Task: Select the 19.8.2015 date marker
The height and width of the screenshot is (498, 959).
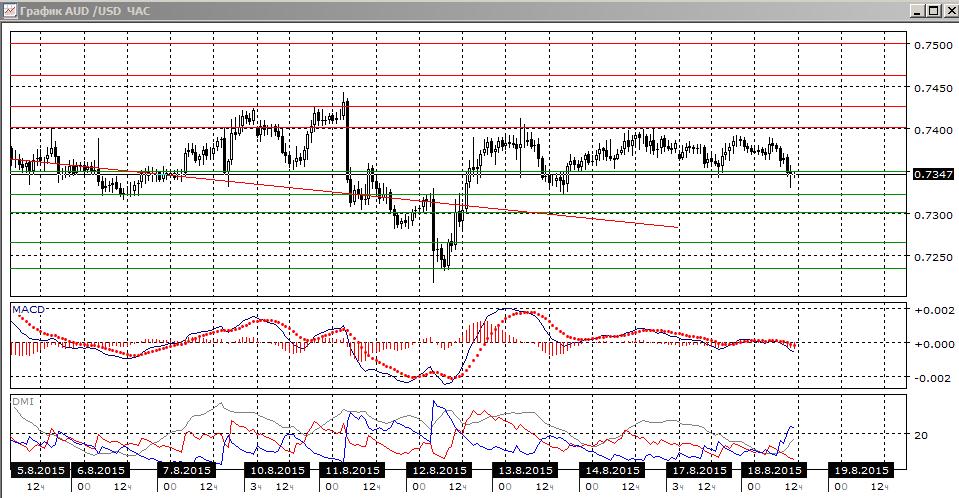Action: pyautogui.click(x=861, y=470)
